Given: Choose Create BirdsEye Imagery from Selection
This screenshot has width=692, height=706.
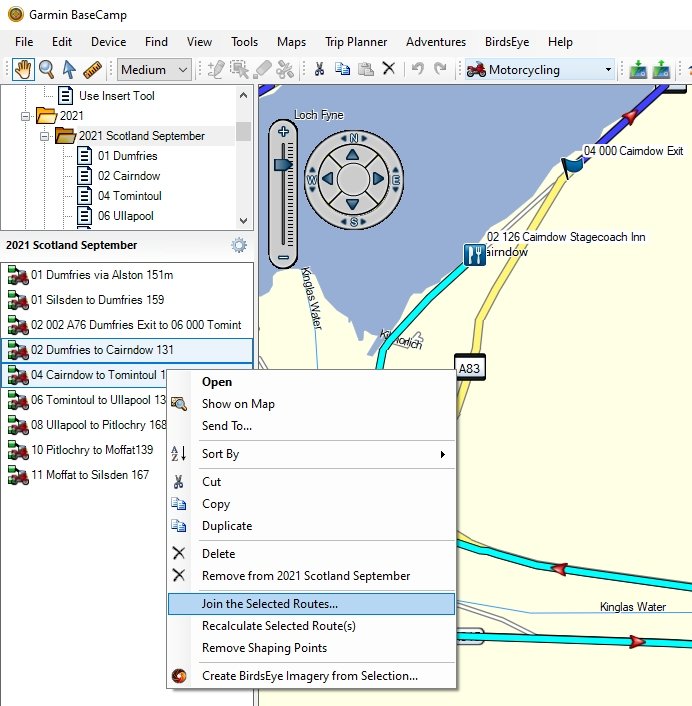Looking at the screenshot, I should click(312, 676).
